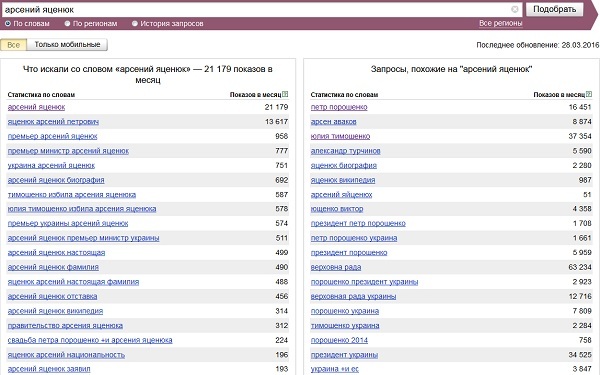Click Последнее обновление: 28.03.2016 text

pos(538,45)
